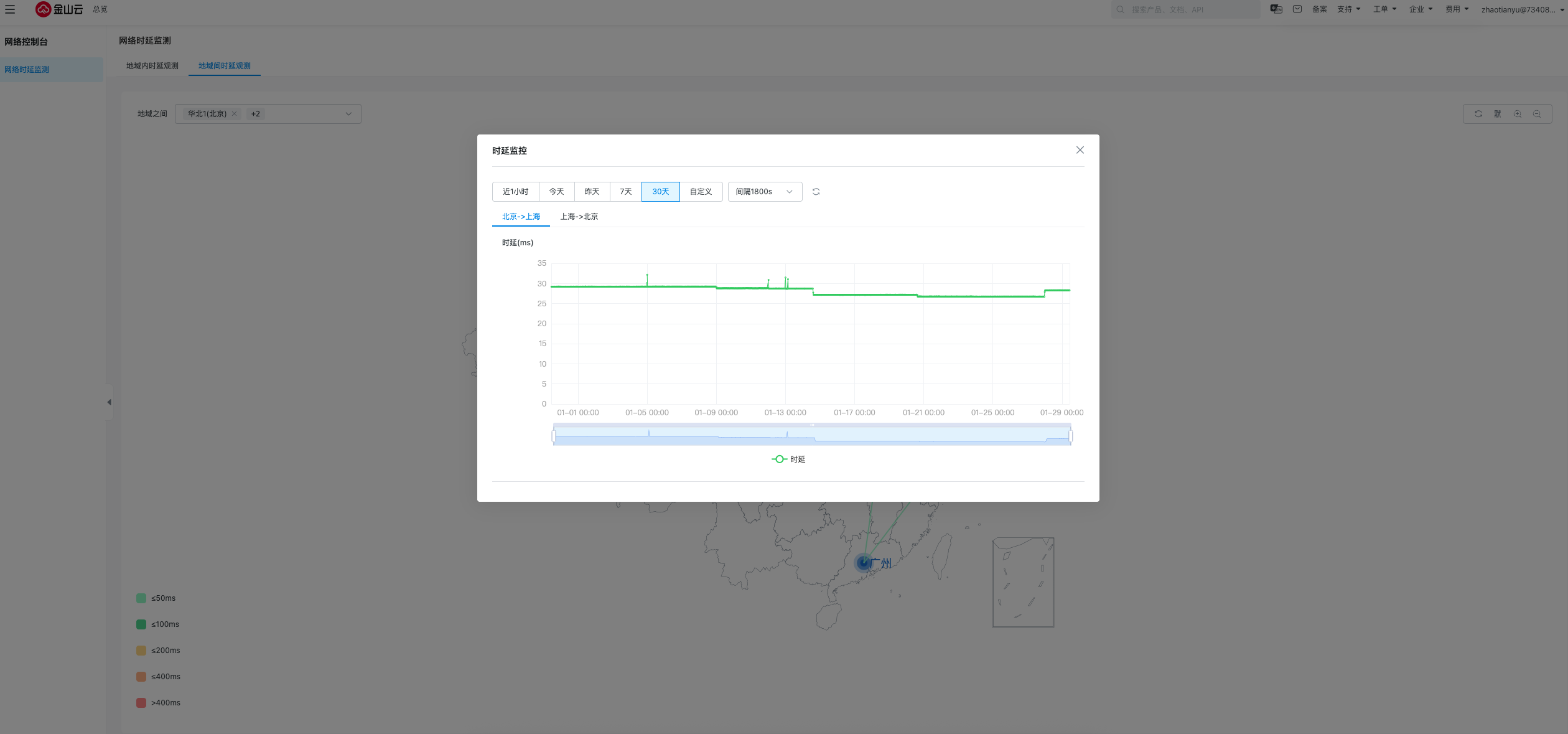Click the map zoom-out icon
1568x734 pixels.
click(x=1537, y=114)
